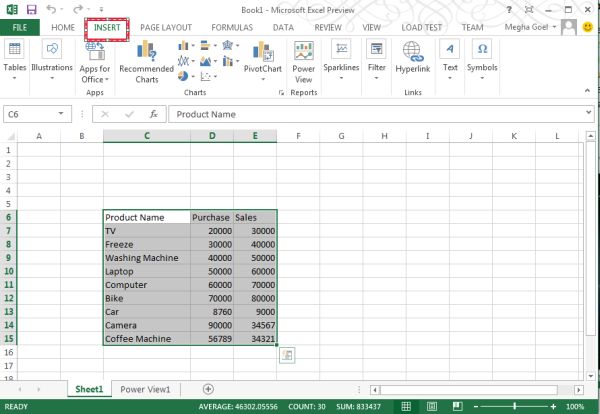Image resolution: width=600 pixels, height=414 pixels.
Task: Select the cell containing Washing Machine
Action: tap(147, 258)
